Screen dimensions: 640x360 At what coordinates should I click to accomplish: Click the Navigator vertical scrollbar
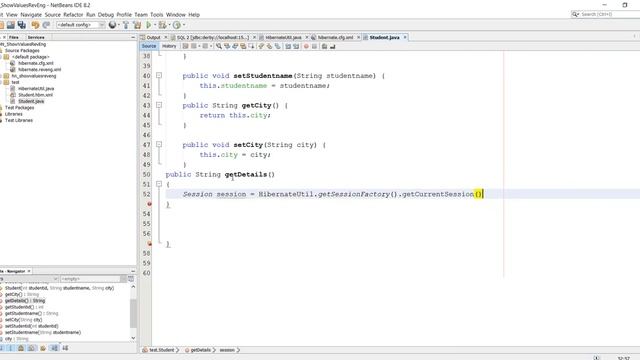133,312
